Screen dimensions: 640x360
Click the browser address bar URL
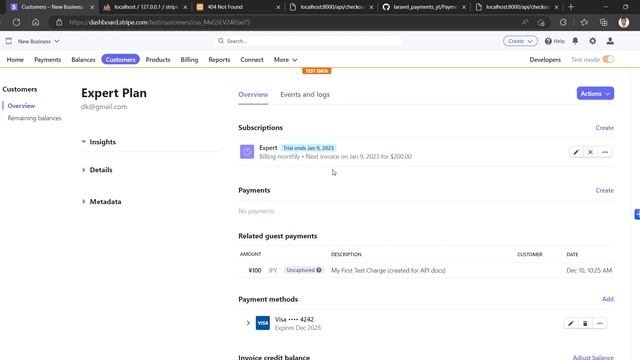point(160,22)
